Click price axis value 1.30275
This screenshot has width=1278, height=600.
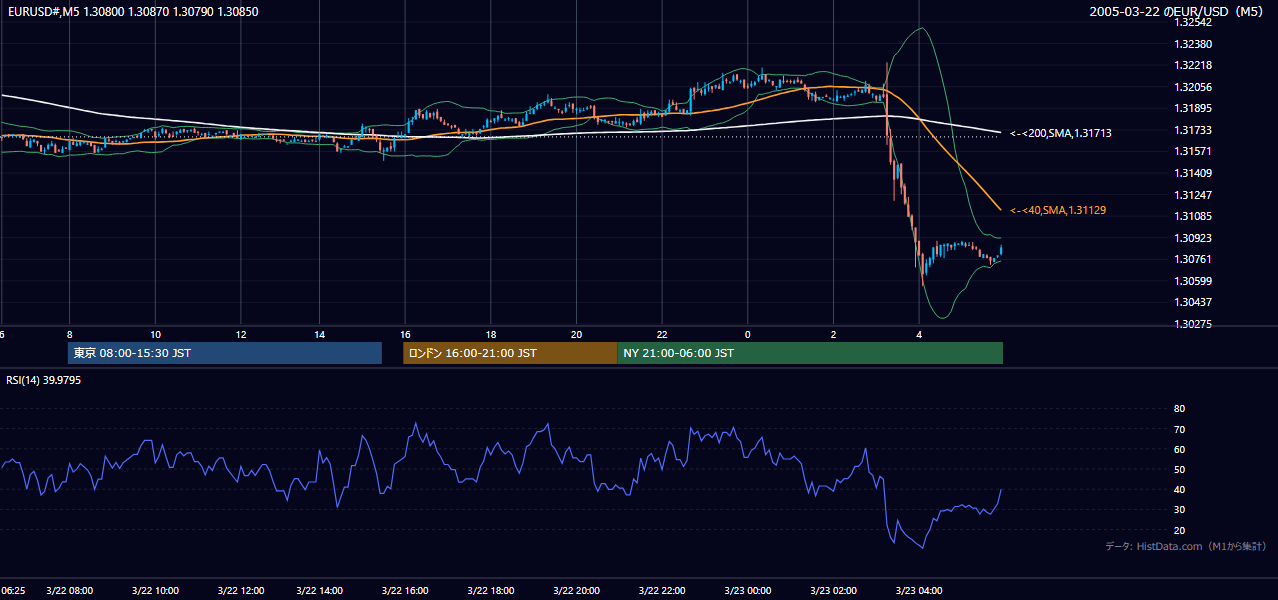click(1193, 324)
